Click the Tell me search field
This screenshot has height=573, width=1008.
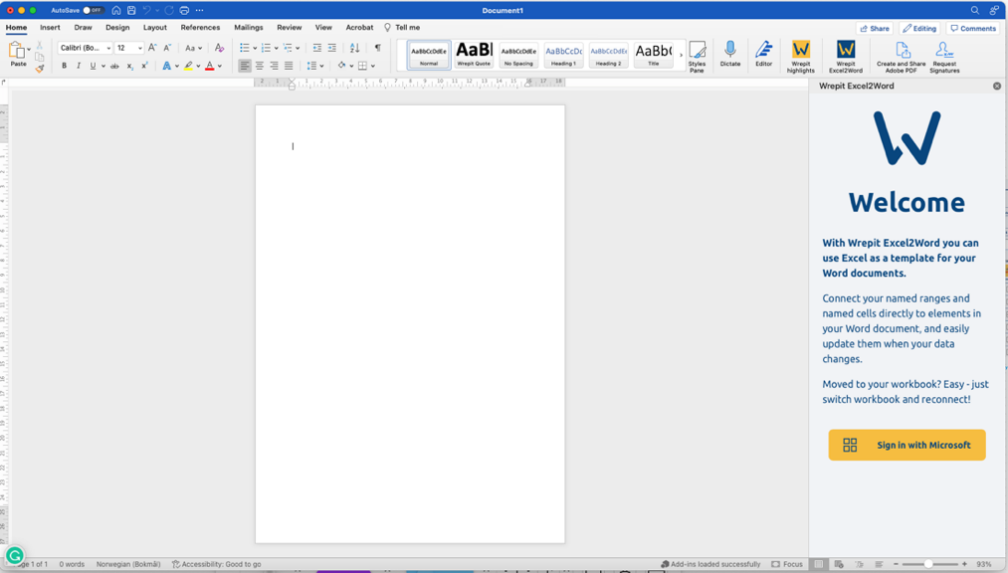pos(402,28)
